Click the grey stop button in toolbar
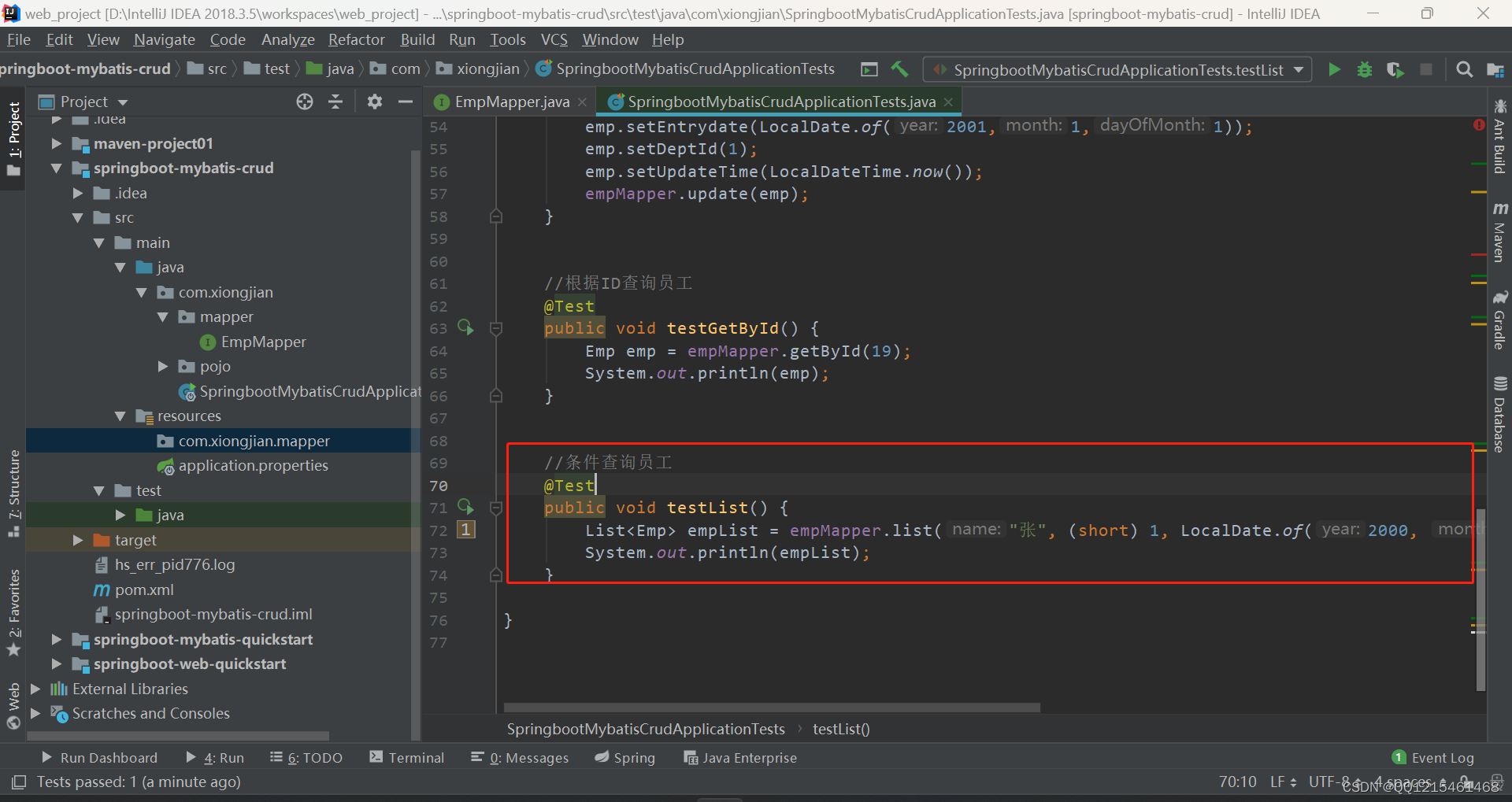1512x802 pixels. [1426, 69]
